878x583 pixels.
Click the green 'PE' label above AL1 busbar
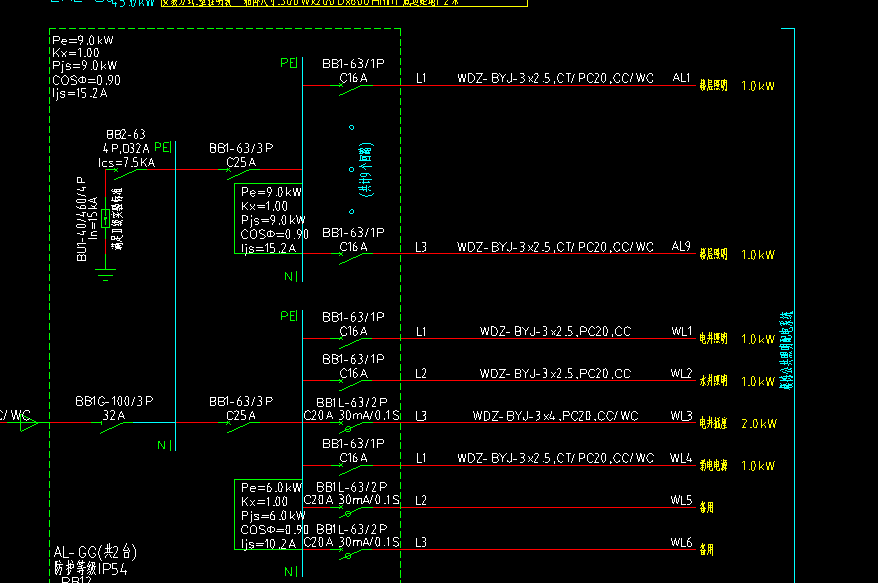click(288, 63)
